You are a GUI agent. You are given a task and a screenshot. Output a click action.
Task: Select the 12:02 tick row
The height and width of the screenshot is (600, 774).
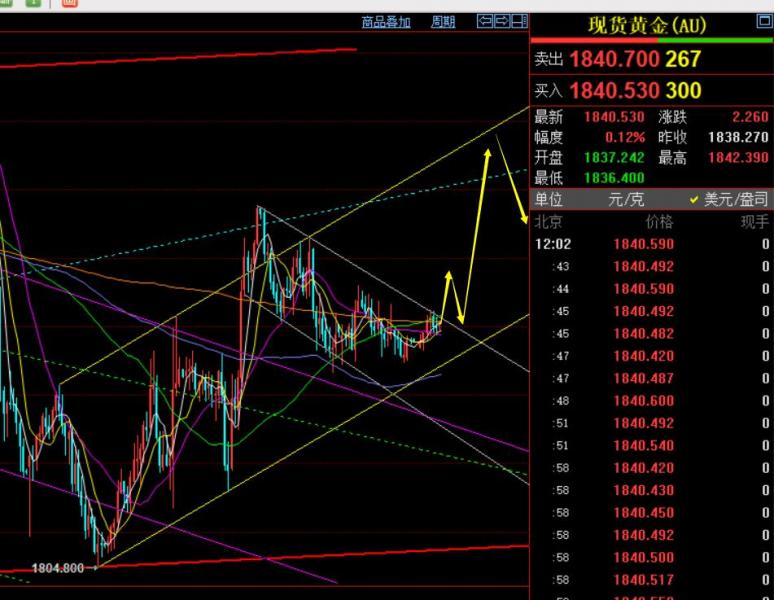coord(652,244)
